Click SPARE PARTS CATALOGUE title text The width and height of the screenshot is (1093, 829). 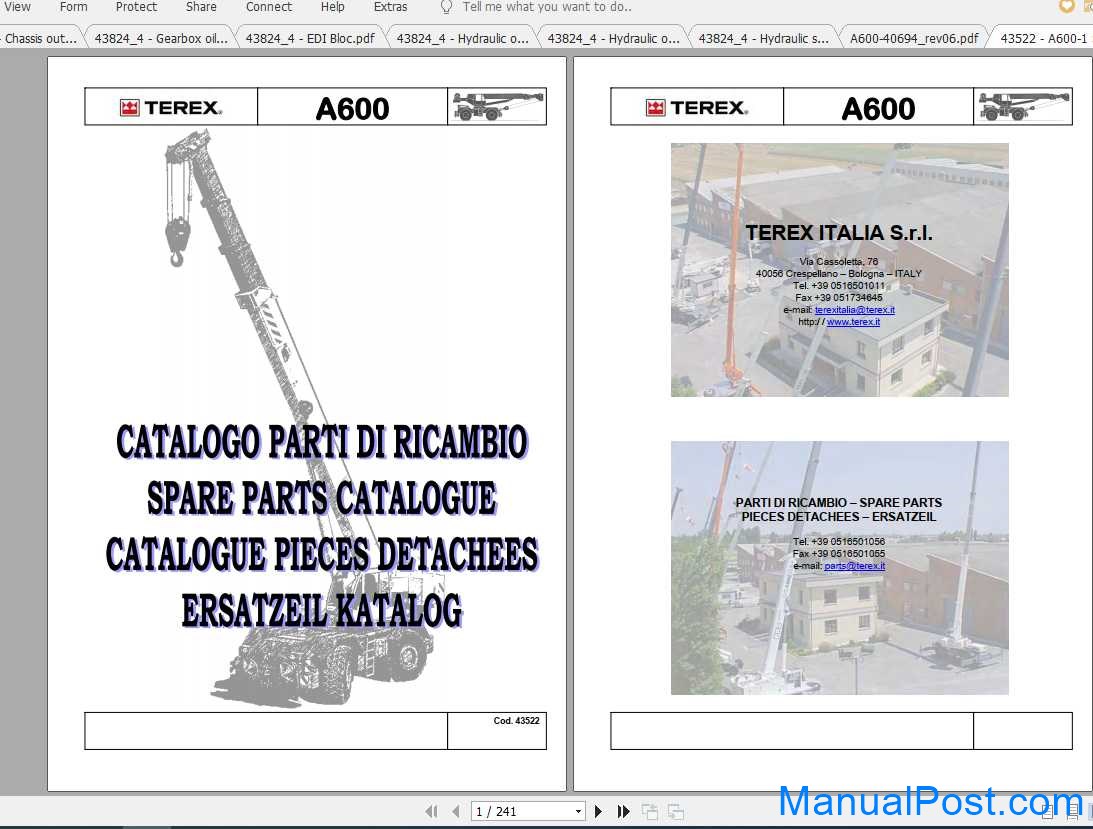click(321, 499)
